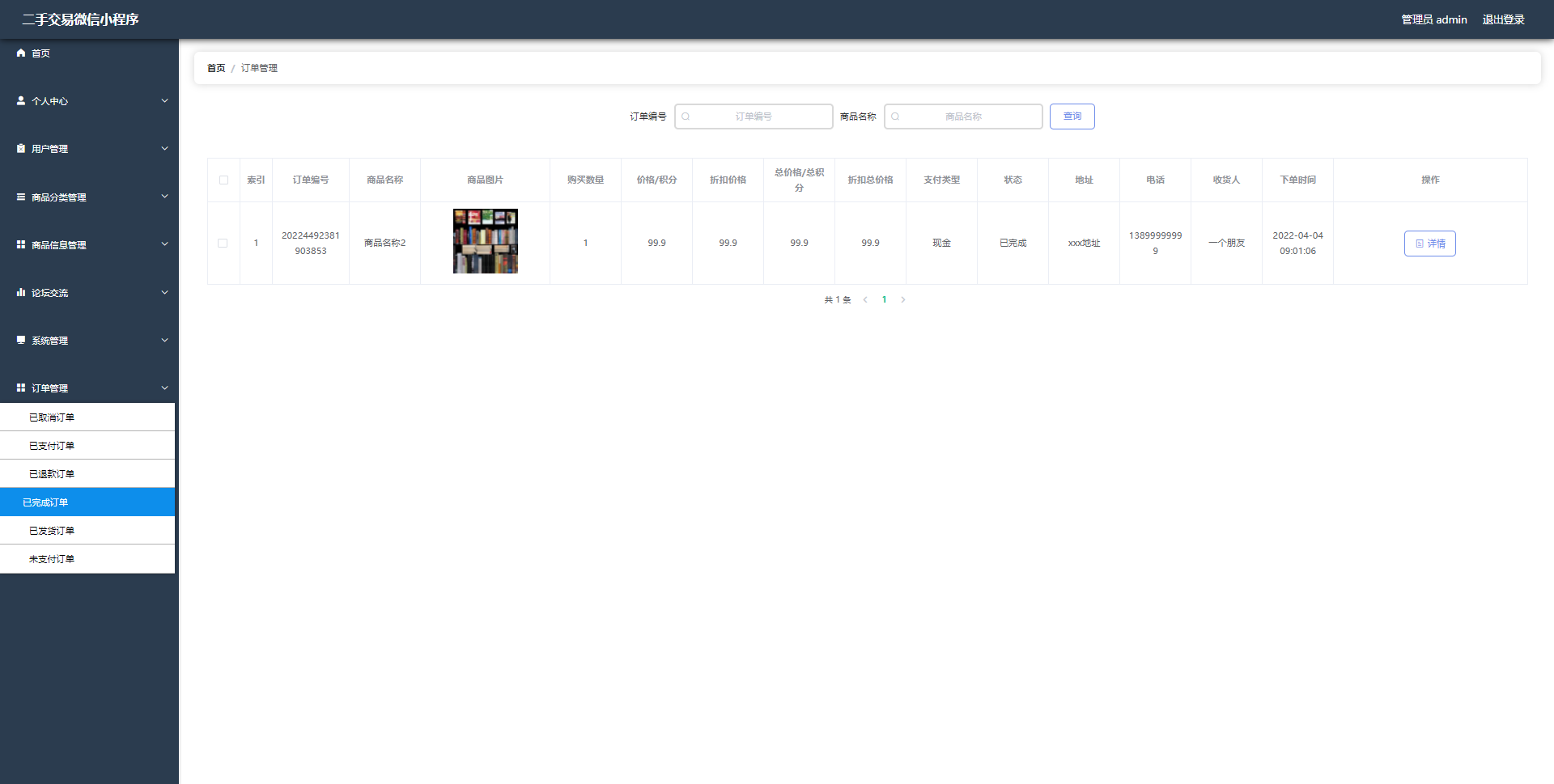The image size is (1554, 784).
Task: Click 订单管理 breadcrumb text
Action: 259,68
